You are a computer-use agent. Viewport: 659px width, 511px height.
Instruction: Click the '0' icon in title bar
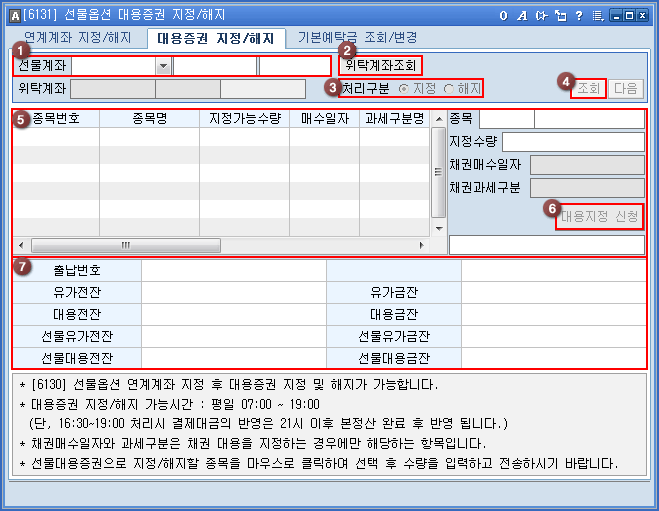click(x=504, y=16)
